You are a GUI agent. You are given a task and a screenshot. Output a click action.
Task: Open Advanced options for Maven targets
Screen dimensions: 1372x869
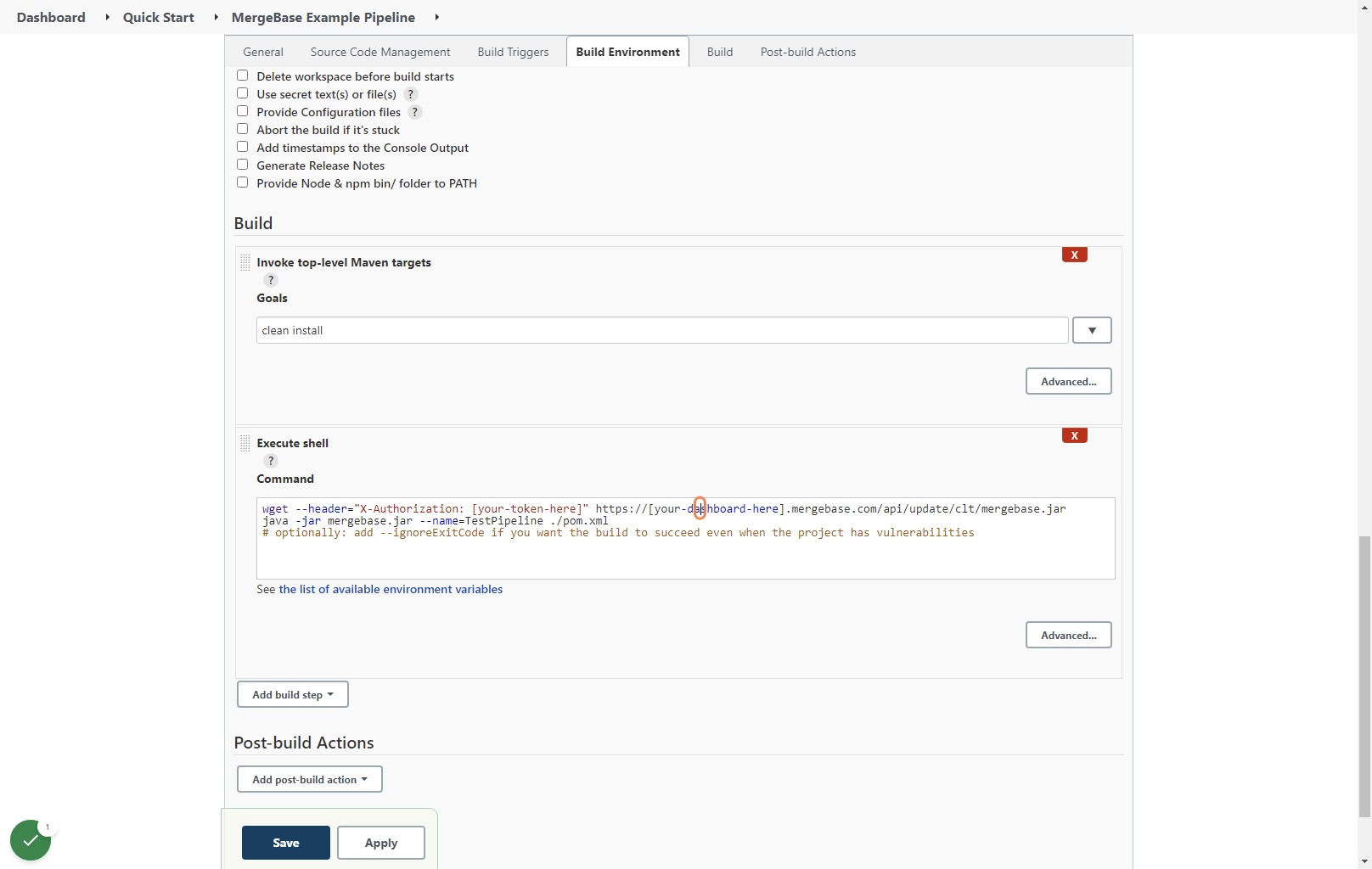point(1068,381)
